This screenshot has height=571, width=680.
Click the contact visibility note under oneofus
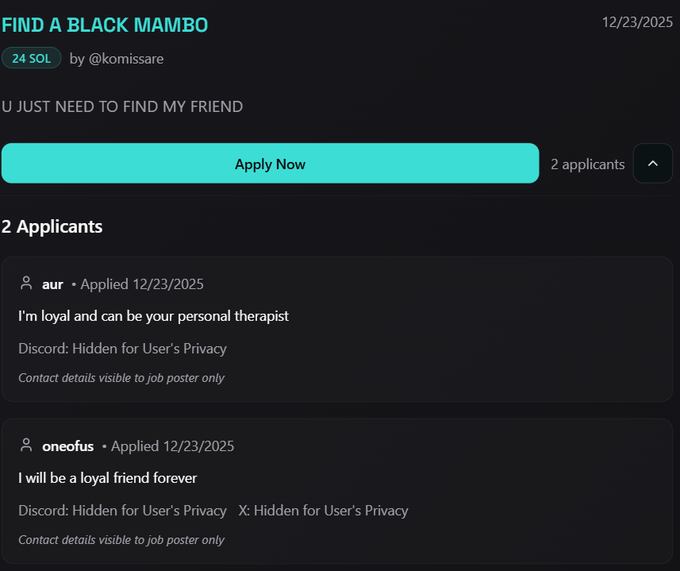point(121,540)
